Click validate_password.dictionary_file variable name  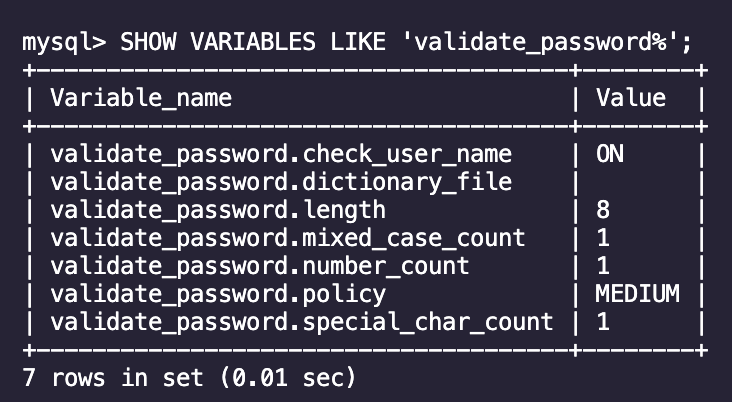click(281, 182)
